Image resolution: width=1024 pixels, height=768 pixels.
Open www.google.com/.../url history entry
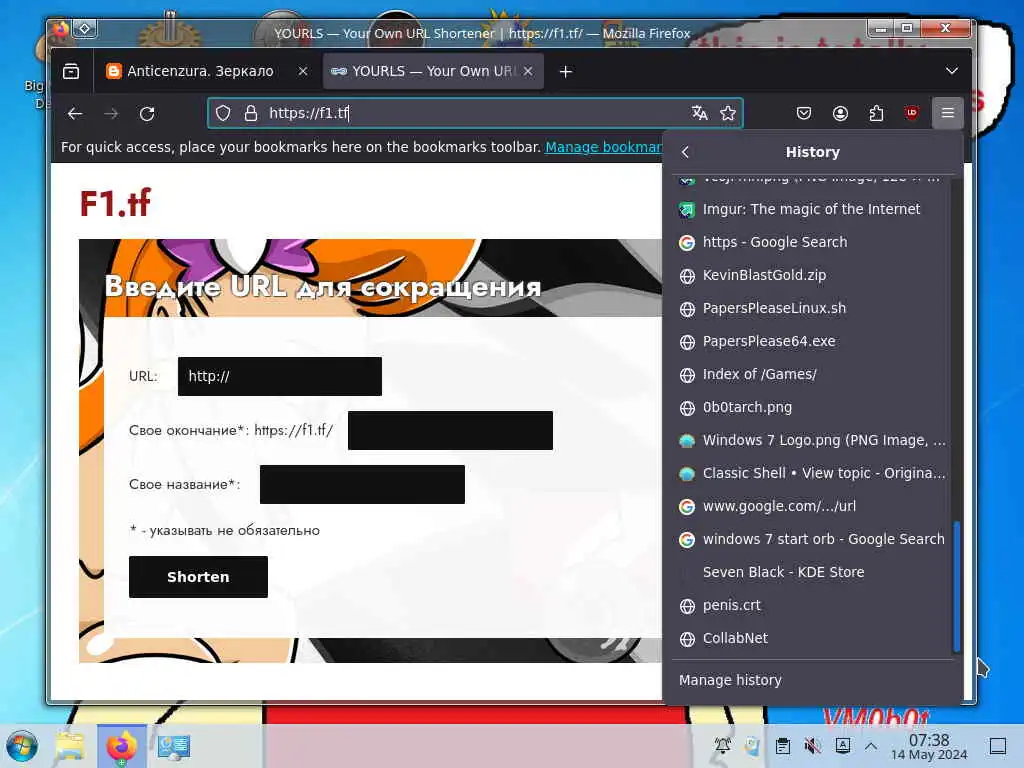click(x=812, y=506)
